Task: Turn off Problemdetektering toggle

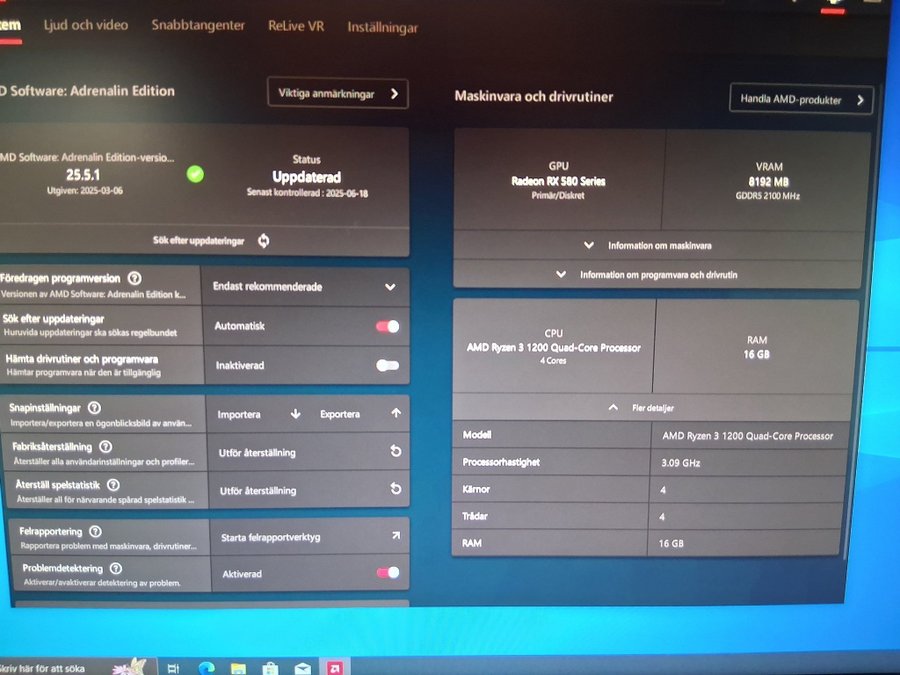Action: click(388, 572)
